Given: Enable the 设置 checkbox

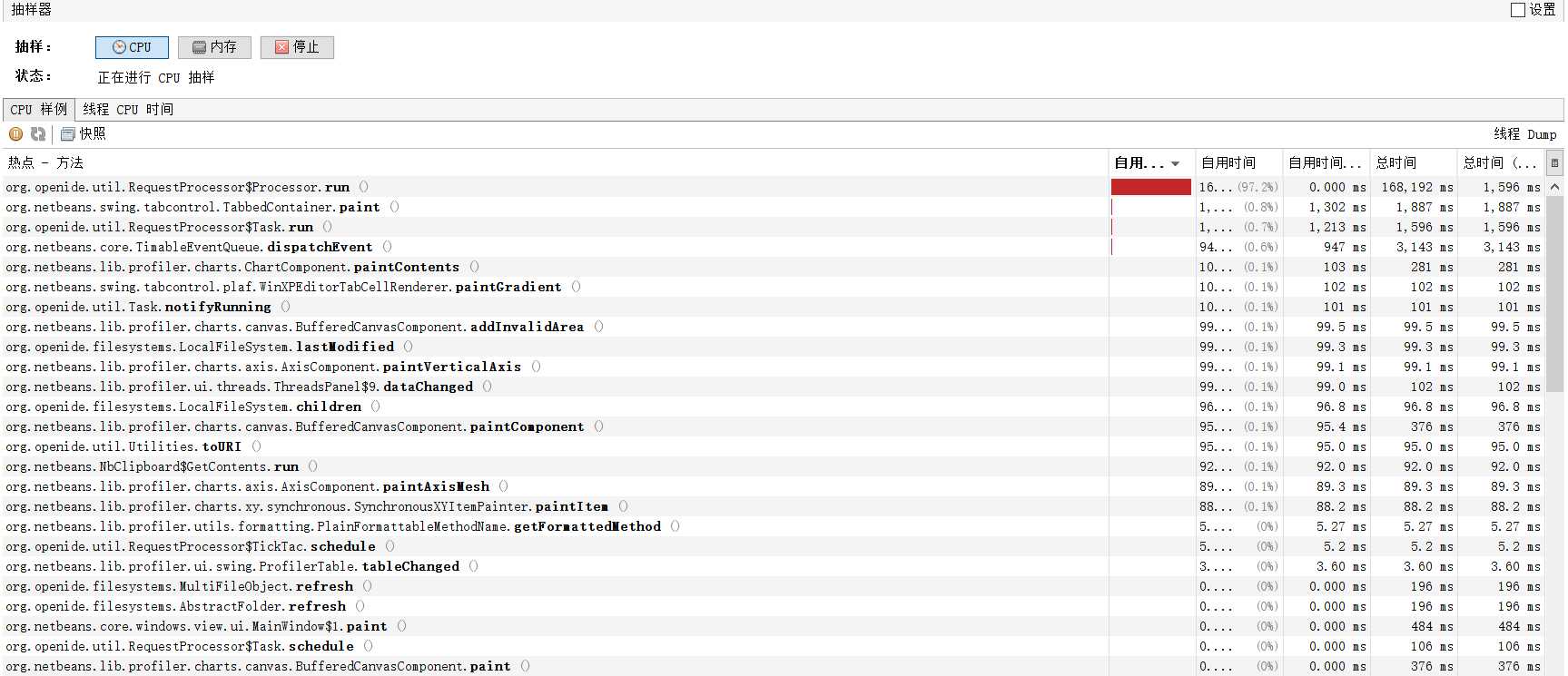Looking at the screenshot, I should 1518,10.
